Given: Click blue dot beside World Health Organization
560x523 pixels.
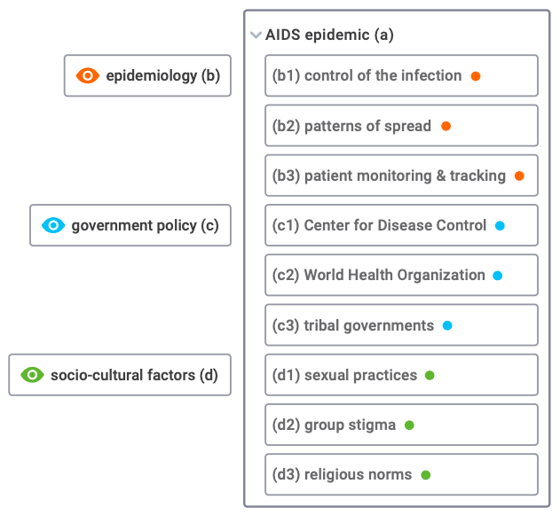Looking at the screenshot, I should tap(498, 275).
